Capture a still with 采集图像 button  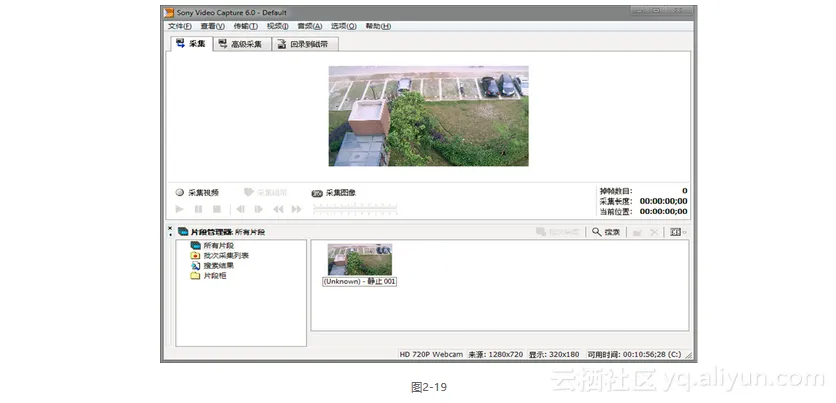click(334, 192)
